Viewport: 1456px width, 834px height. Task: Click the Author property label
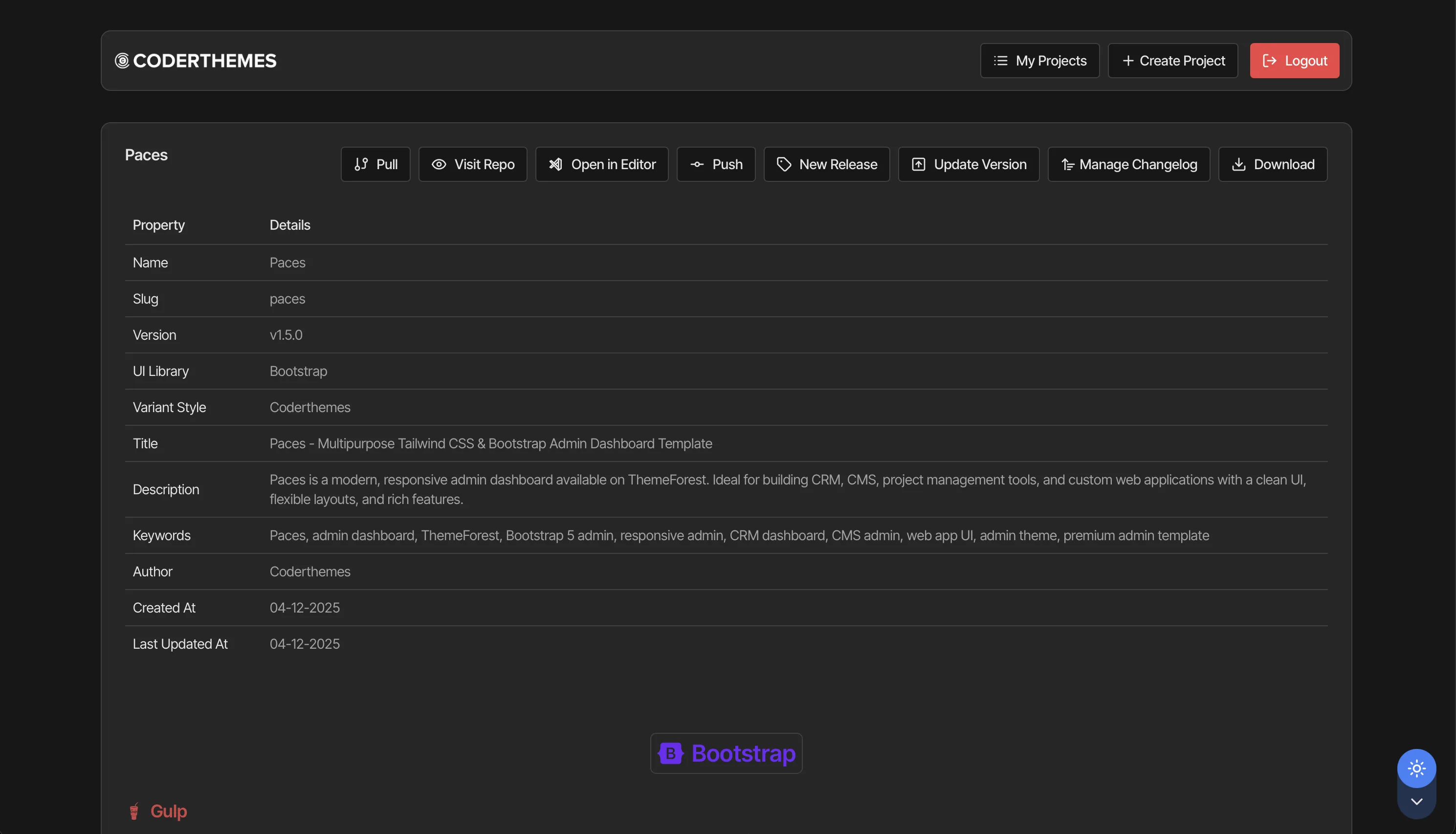[x=153, y=571]
